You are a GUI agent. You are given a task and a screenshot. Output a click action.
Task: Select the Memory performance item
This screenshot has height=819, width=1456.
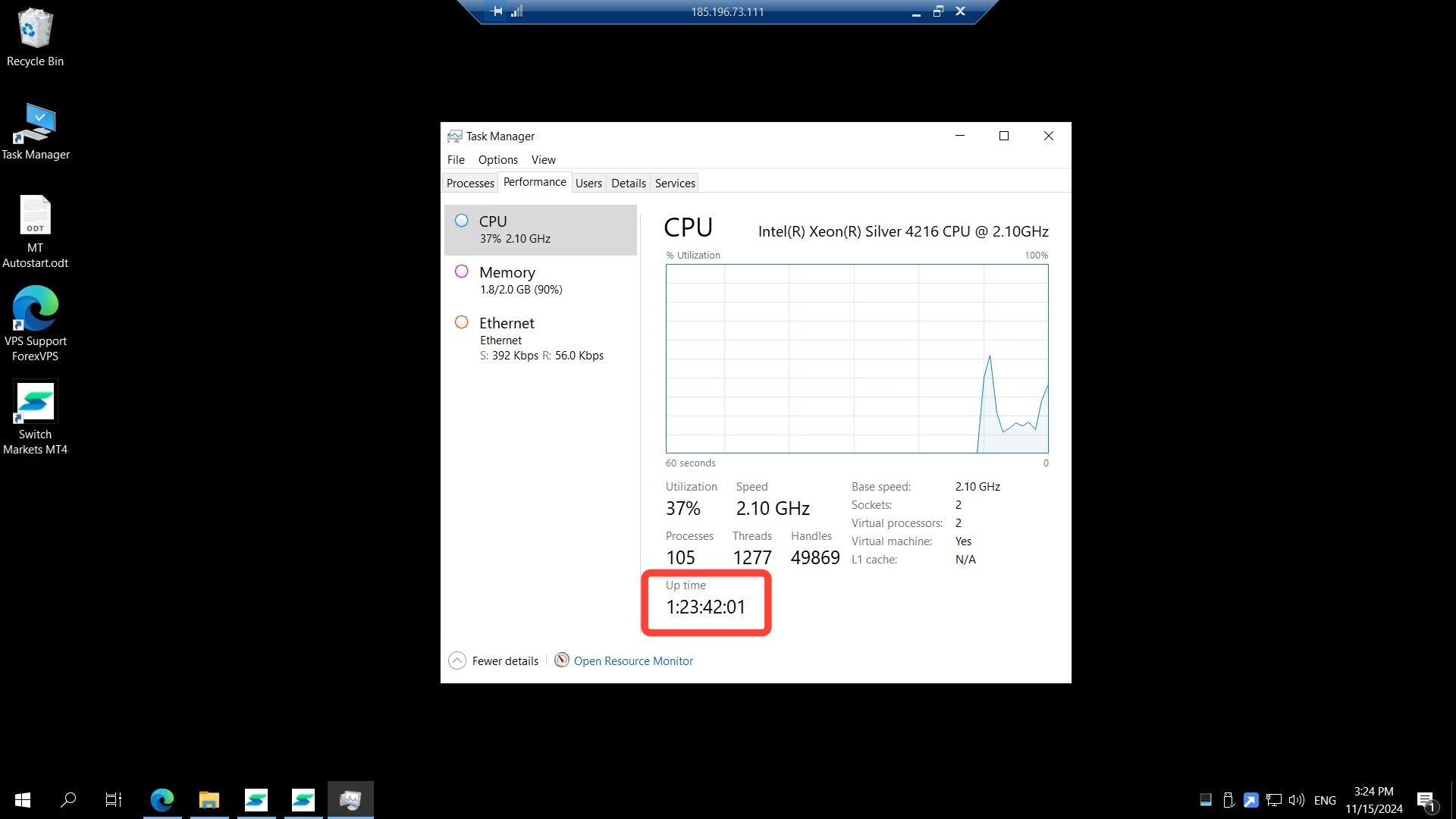(541, 280)
